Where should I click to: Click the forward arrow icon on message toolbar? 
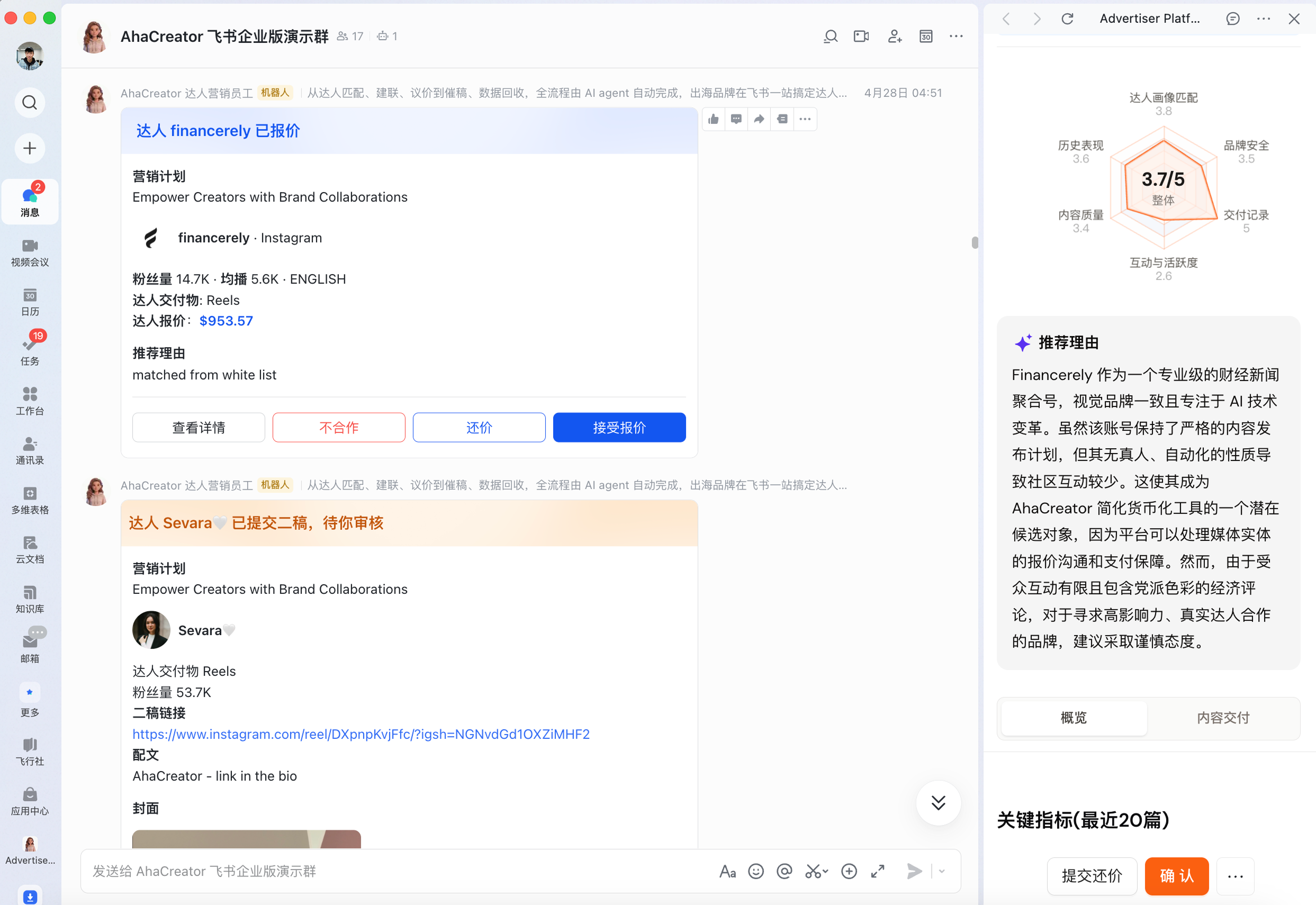tap(759, 119)
